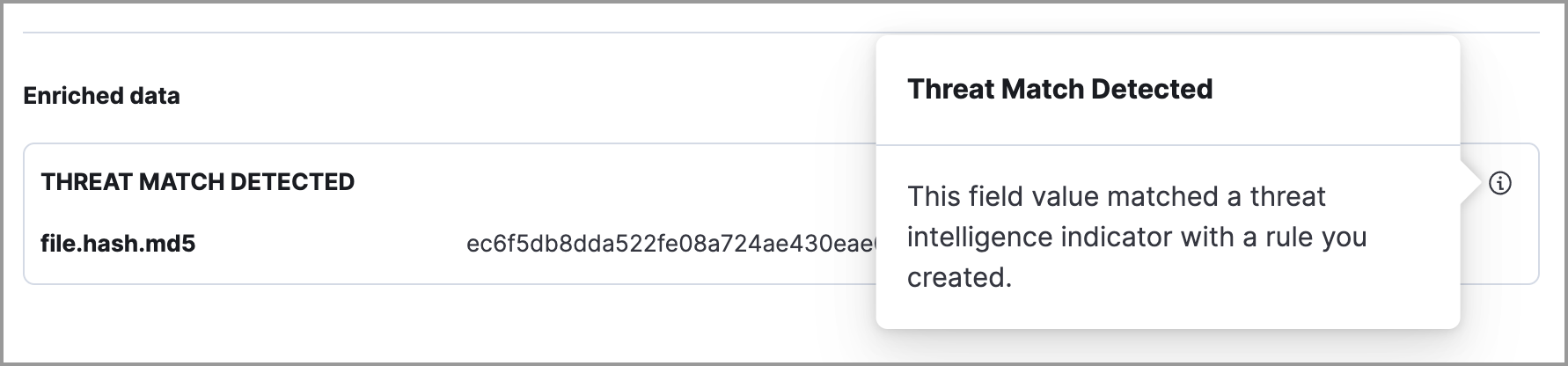Click the word "created." in the tooltip
The image size is (1568, 366).
point(959,277)
